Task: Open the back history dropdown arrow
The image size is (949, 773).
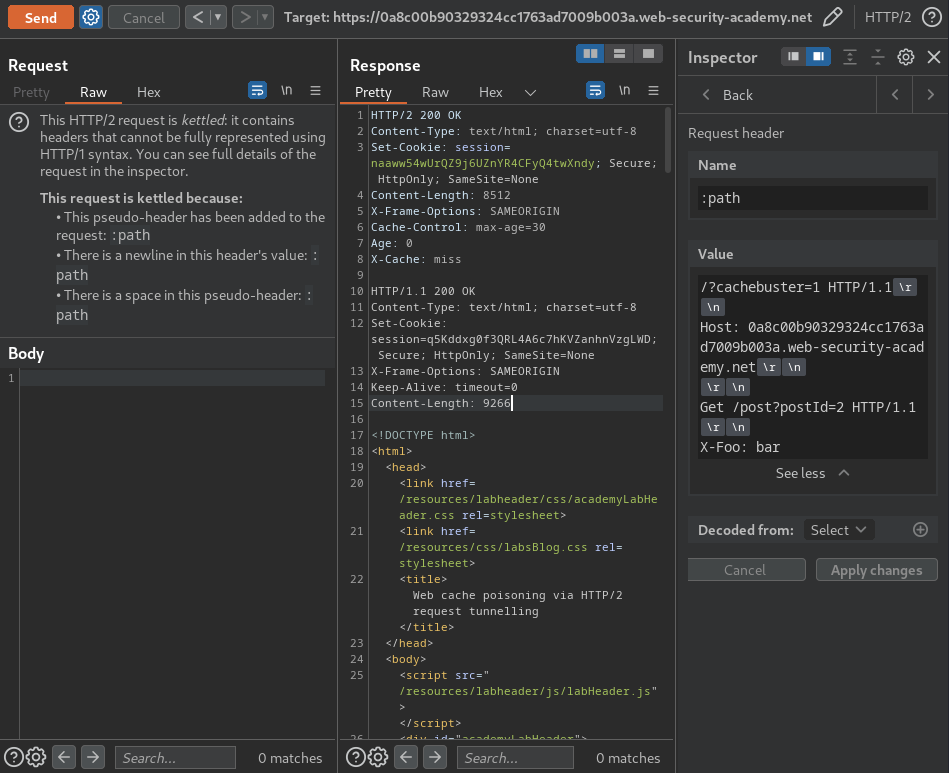Action: 218,18
